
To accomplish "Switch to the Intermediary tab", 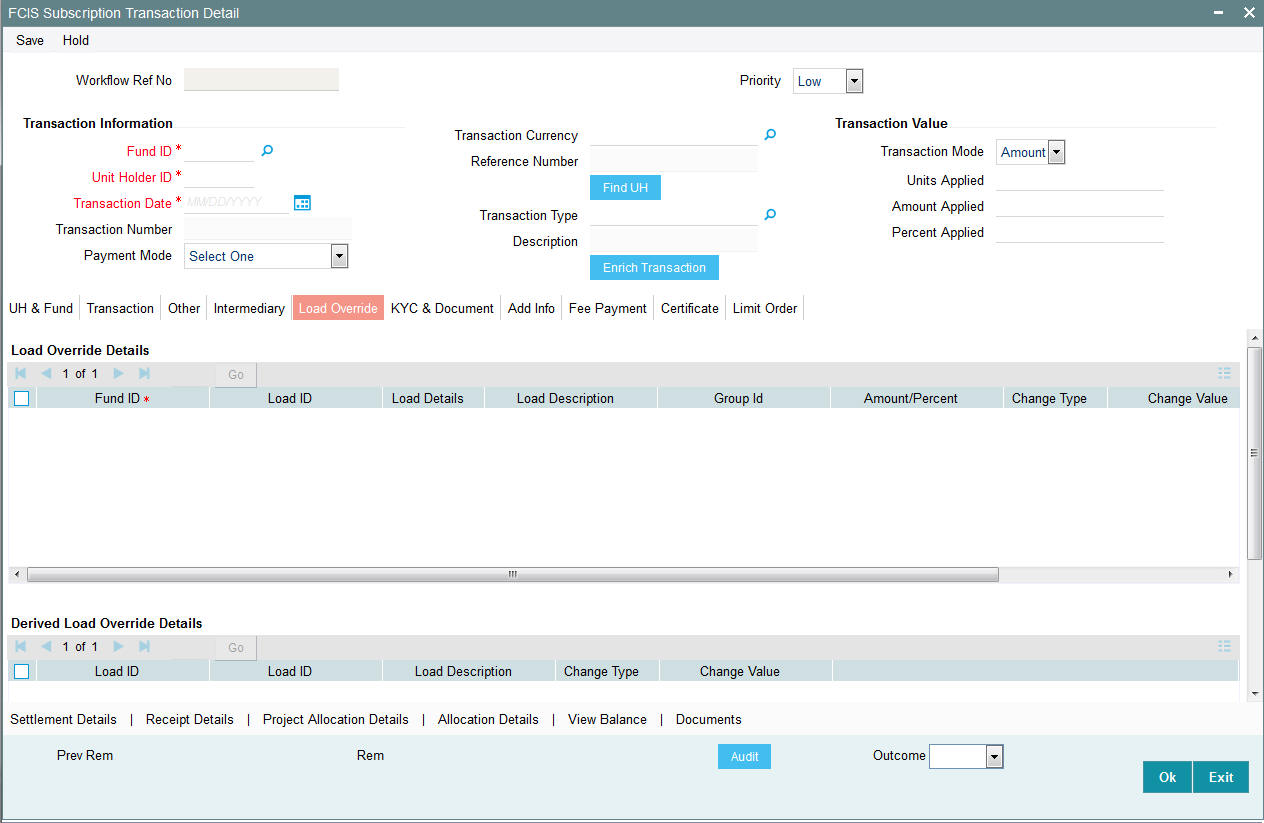I will coord(249,308).
